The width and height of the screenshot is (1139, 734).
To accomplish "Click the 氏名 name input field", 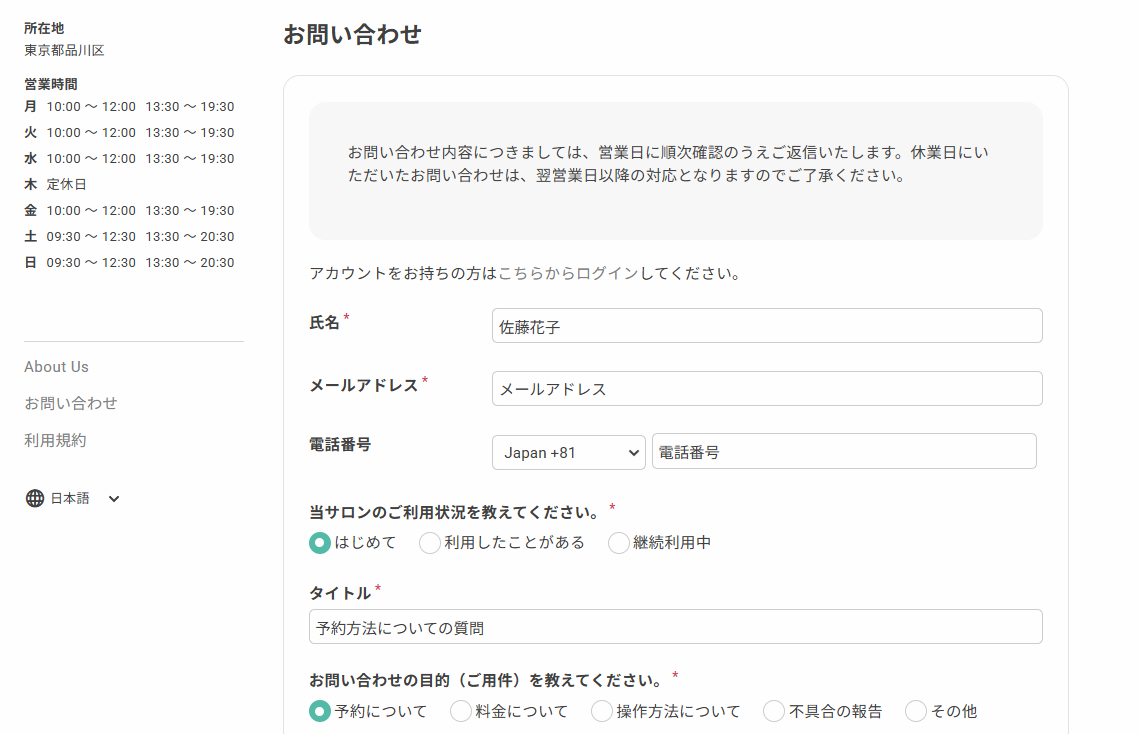I will [x=766, y=326].
